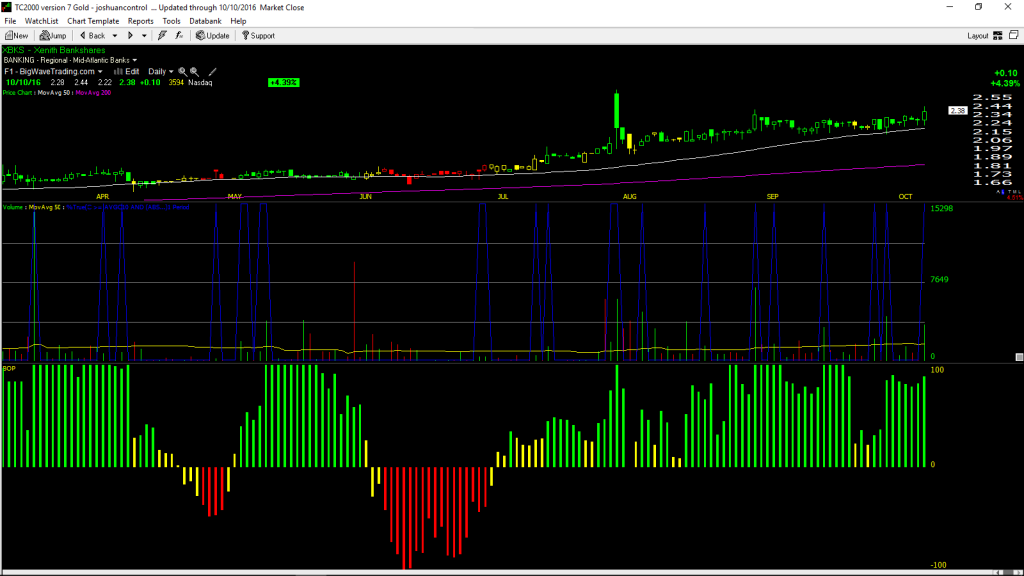Screen dimensions: 1024x576
Task: Click the MovAvg 200 legend label
Action: click(x=93, y=93)
